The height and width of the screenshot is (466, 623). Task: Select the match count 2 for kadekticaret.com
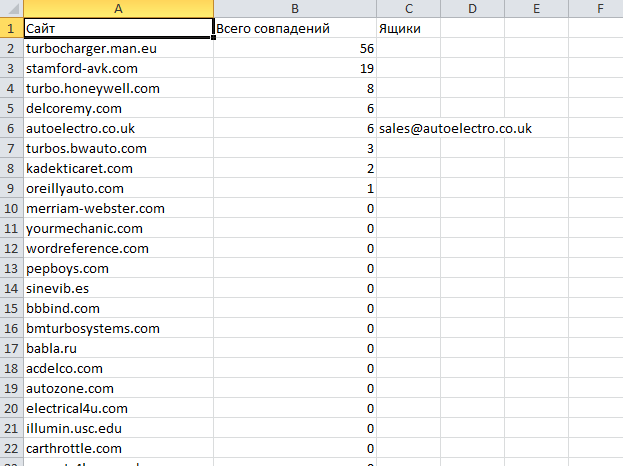[x=295, y=168]
